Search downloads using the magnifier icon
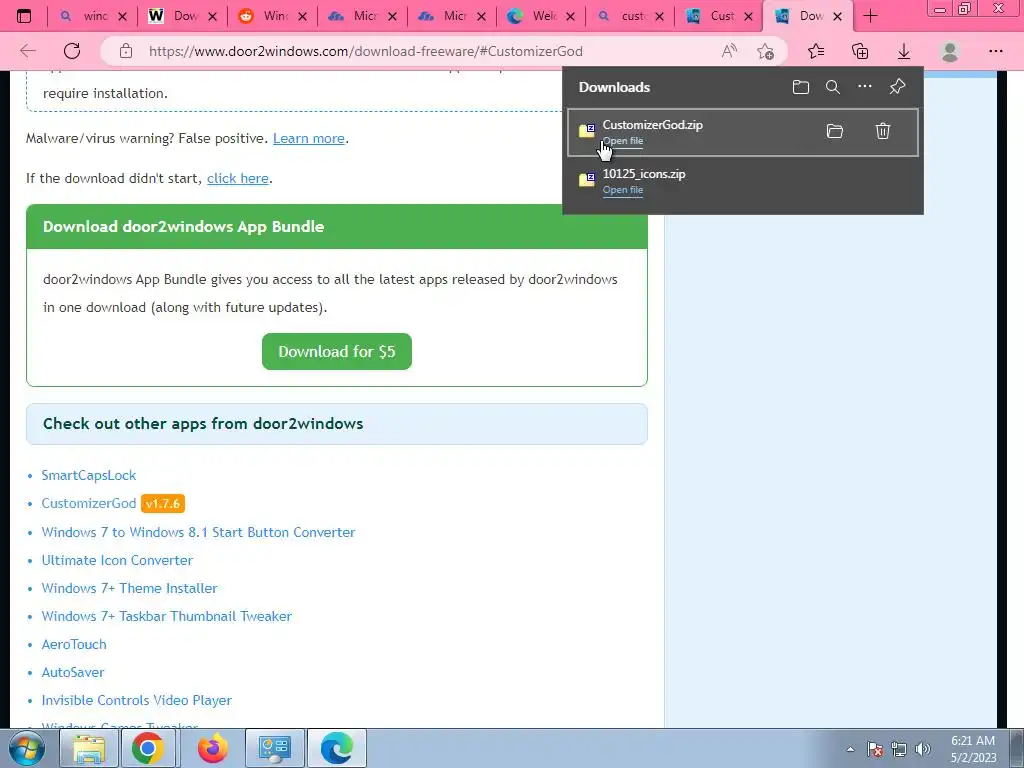Viewport: 1024px width, 768px height. [x=833, y=87]
